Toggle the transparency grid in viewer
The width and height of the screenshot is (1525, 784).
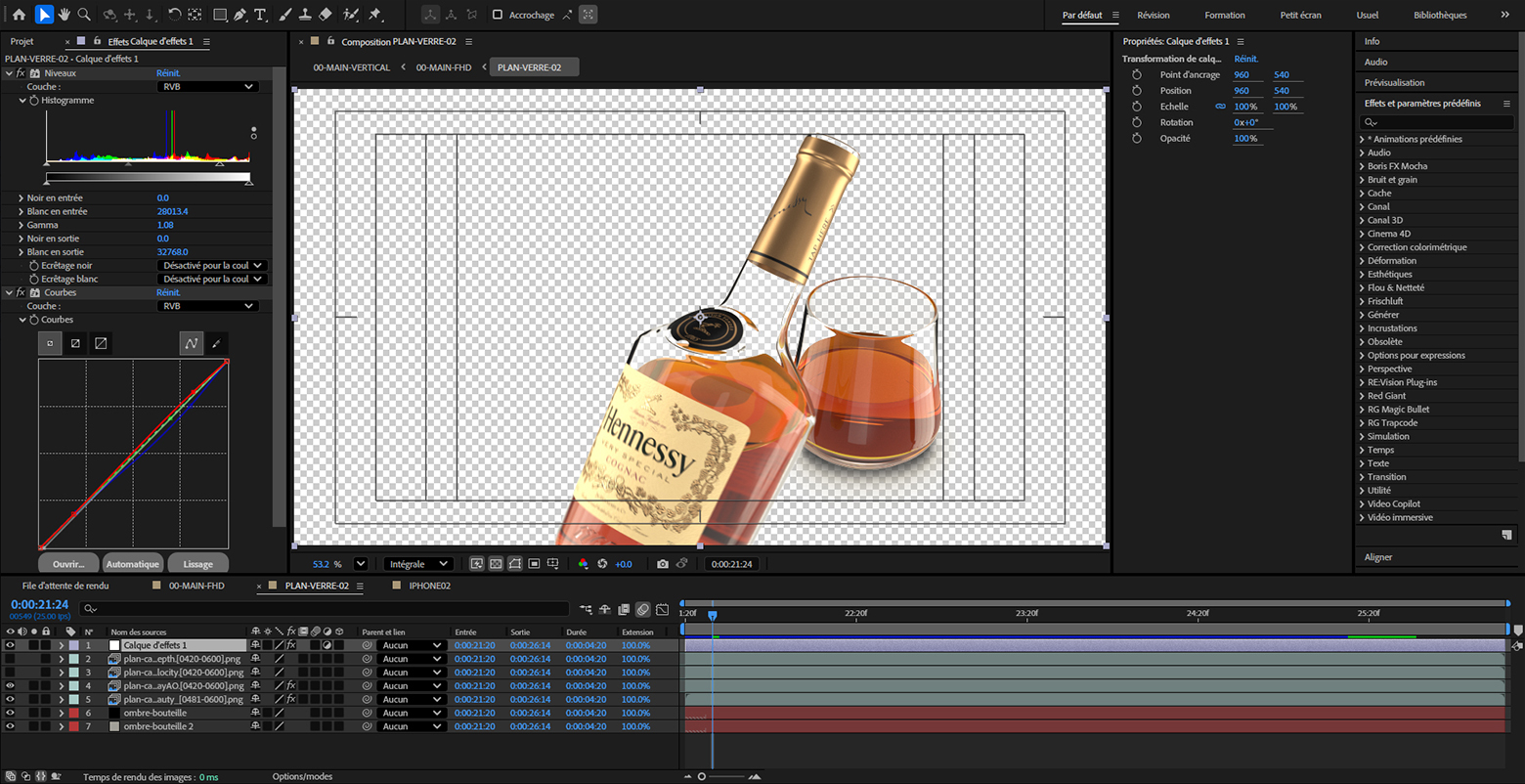(496, 564)
